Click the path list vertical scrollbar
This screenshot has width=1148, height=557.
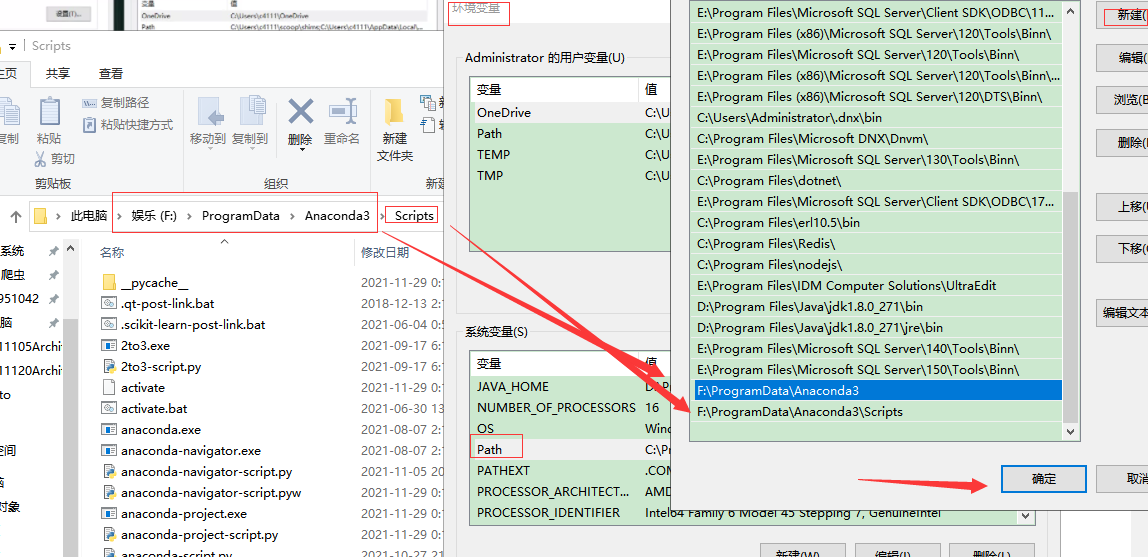1070,307
